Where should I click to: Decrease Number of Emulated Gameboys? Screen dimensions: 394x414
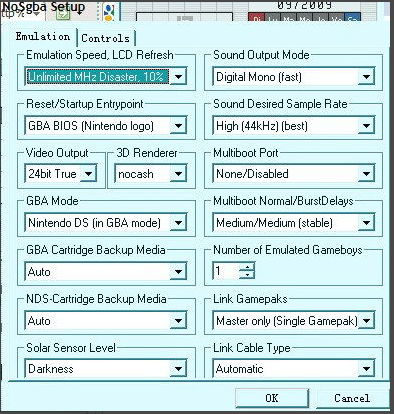(247, 275)
